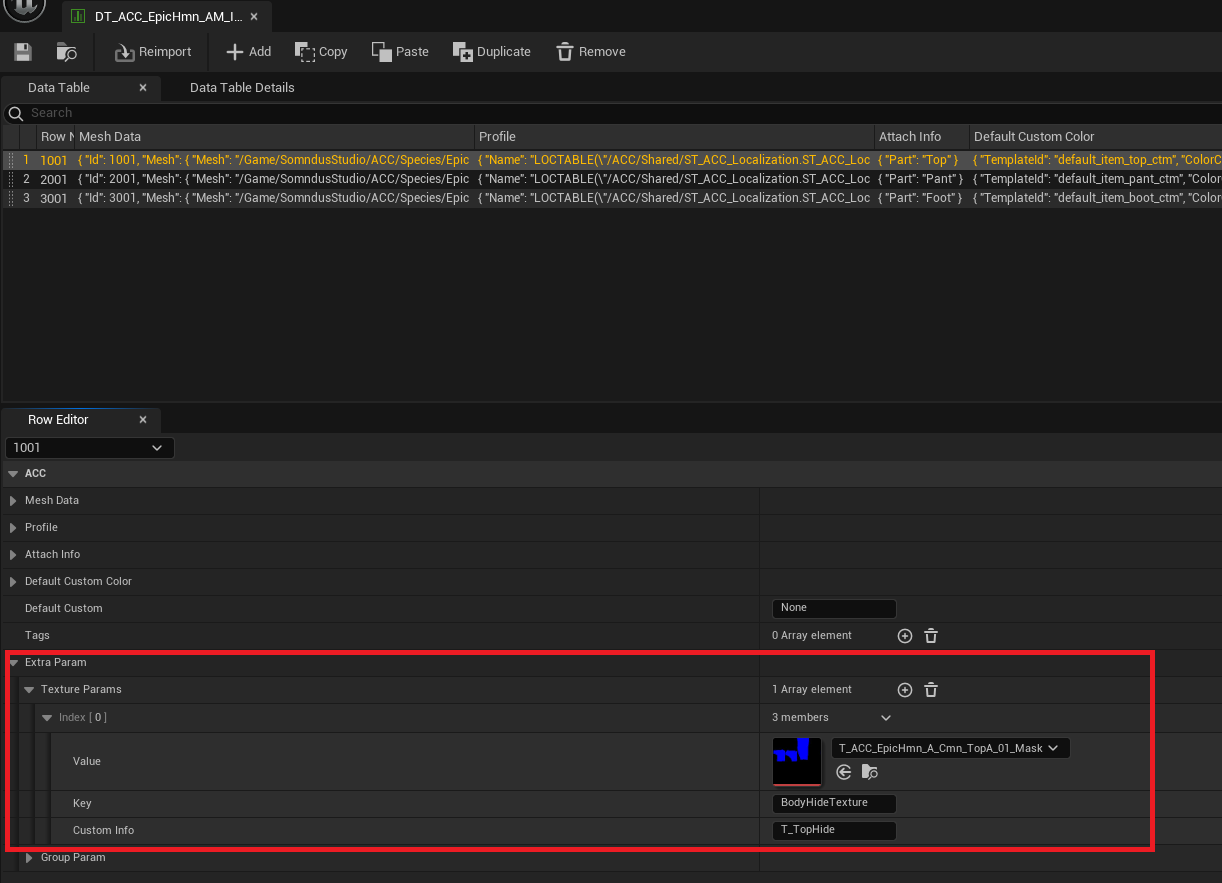Click the texture thumbnail for the Value field

[796, 761]
